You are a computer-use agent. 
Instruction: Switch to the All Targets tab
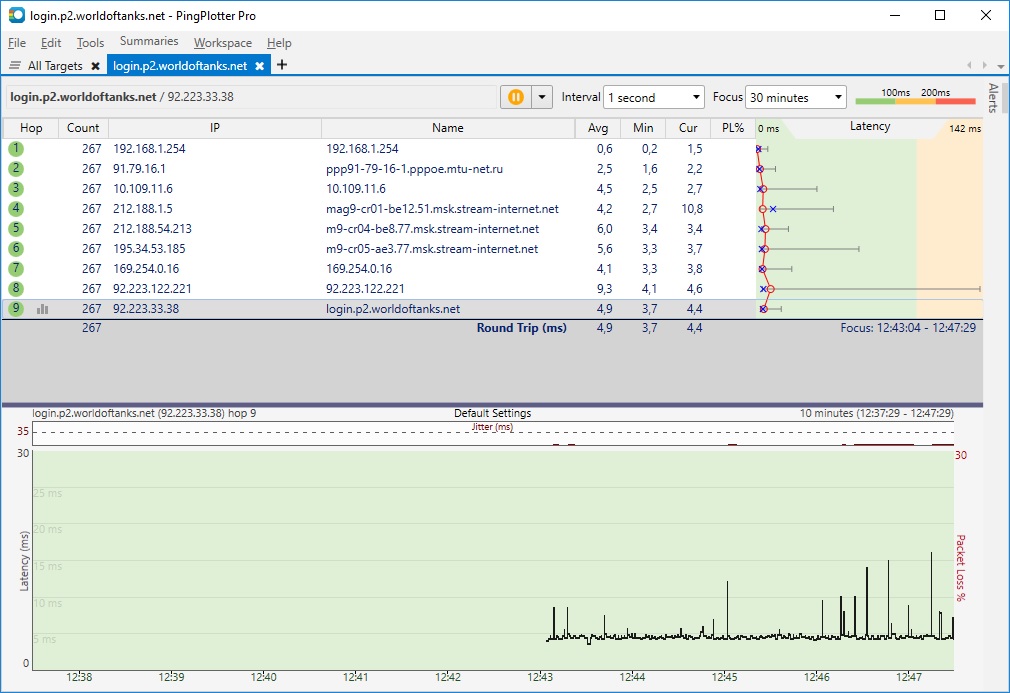[x=54, y=66]
